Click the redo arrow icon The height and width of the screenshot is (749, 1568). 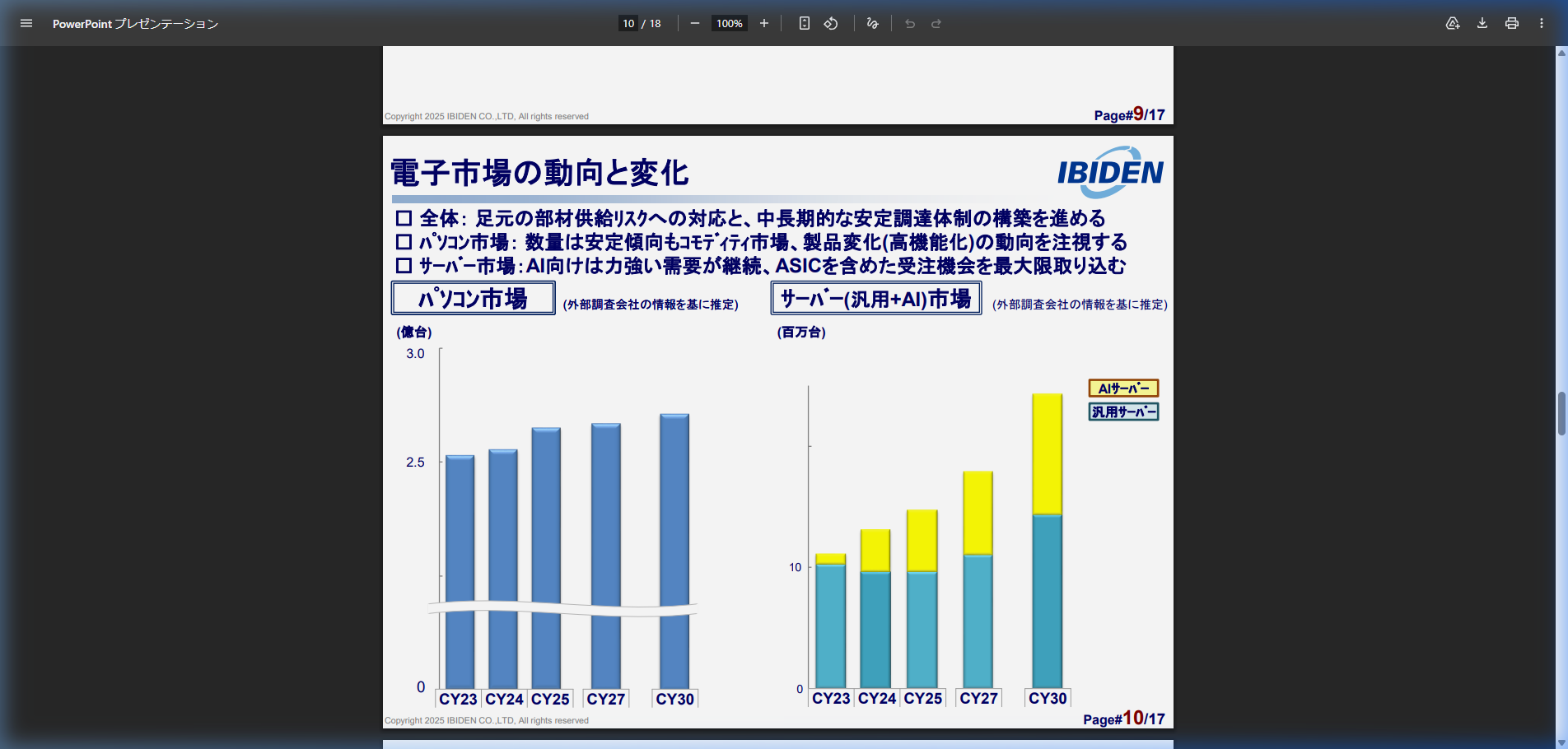point(936,23)
